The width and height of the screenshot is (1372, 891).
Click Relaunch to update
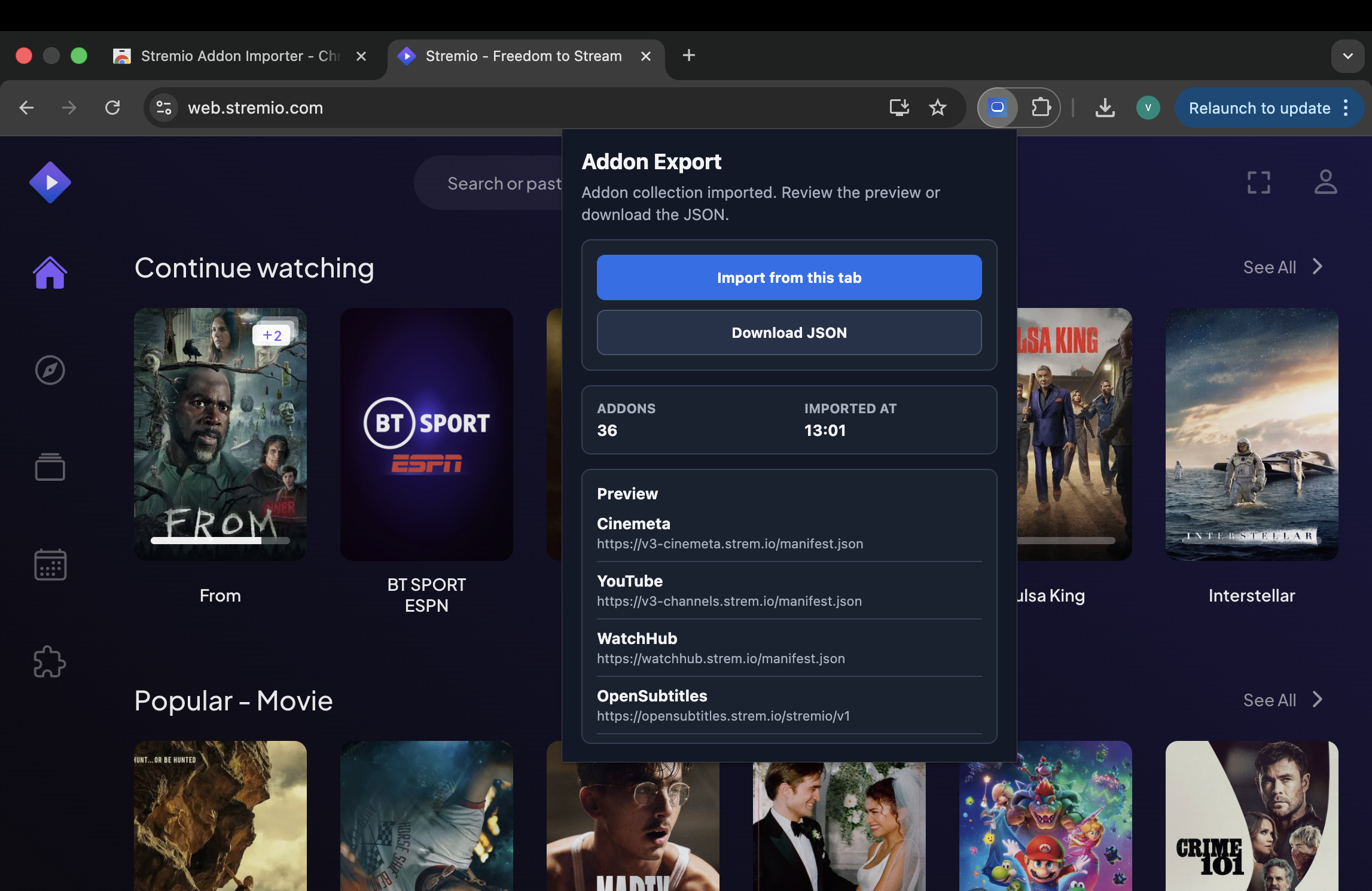point(1260,108)
